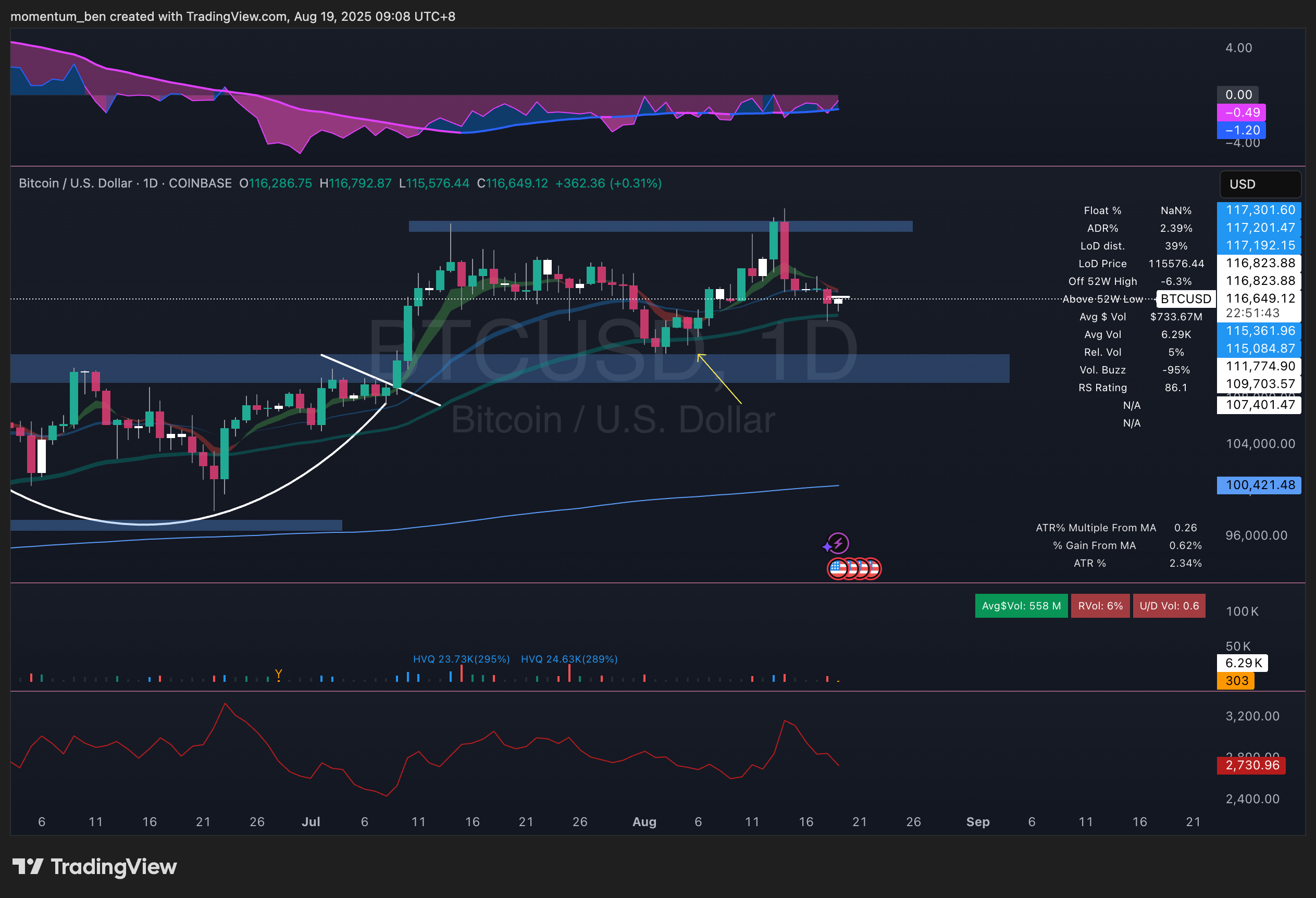Click the U/D Vol: 0.6 badge
Image resolution: width=1316 pixels, height=898 pixels.
tap(1168, 606)
